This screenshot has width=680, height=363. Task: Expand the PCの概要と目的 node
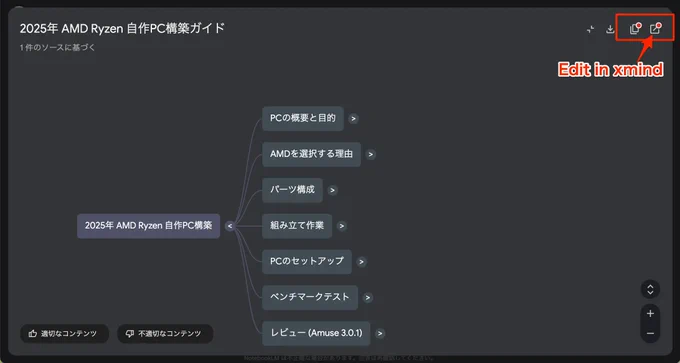(353, 119)
